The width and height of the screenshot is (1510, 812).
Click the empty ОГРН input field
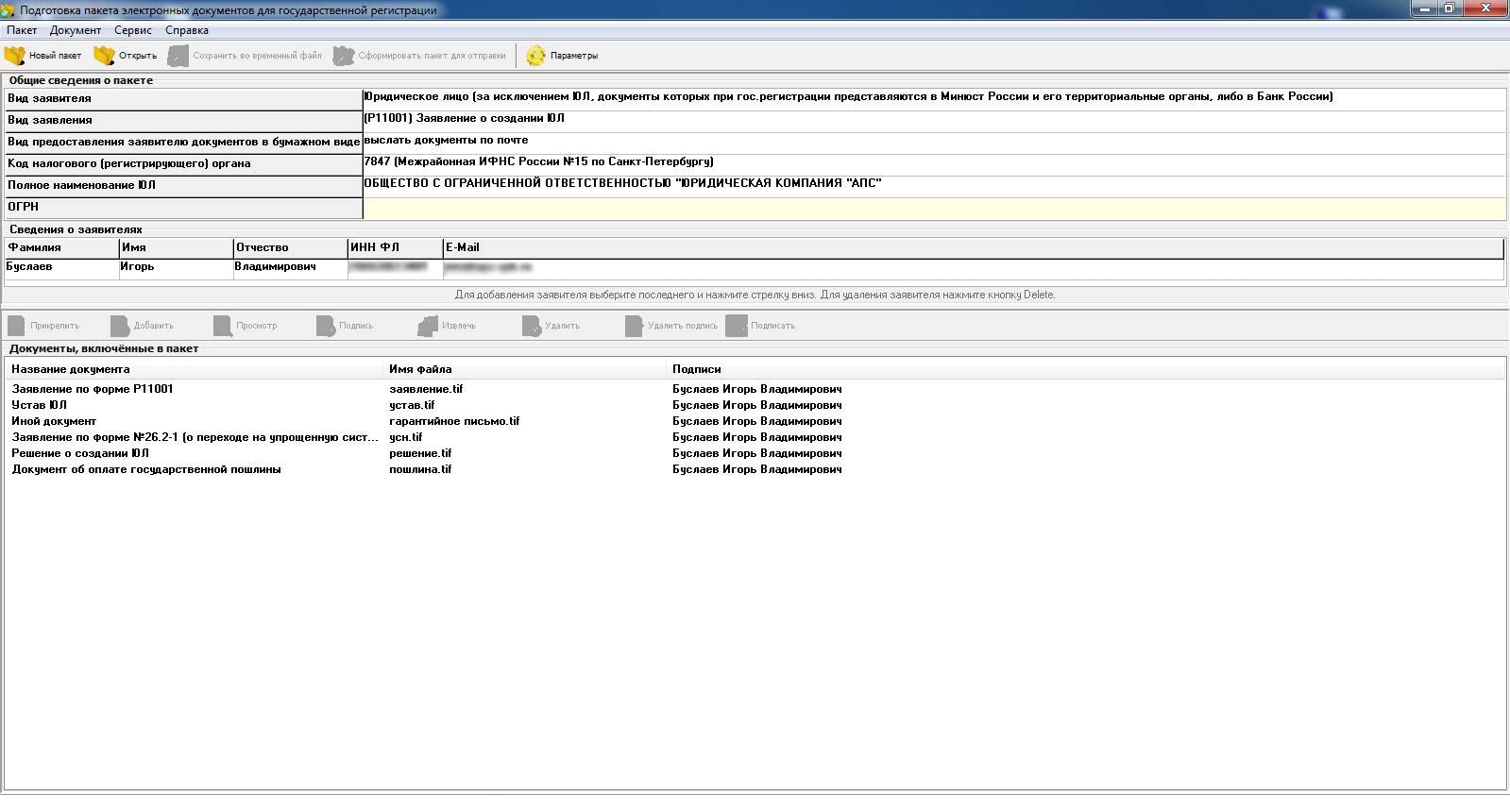pos(933,208)
